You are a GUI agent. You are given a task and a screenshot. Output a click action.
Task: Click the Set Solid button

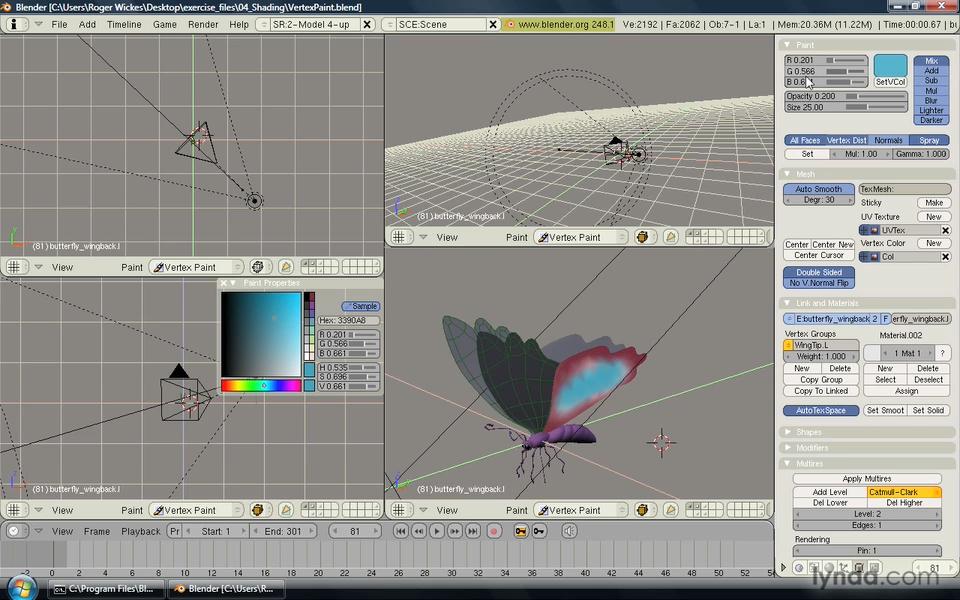tap(928, 410)
